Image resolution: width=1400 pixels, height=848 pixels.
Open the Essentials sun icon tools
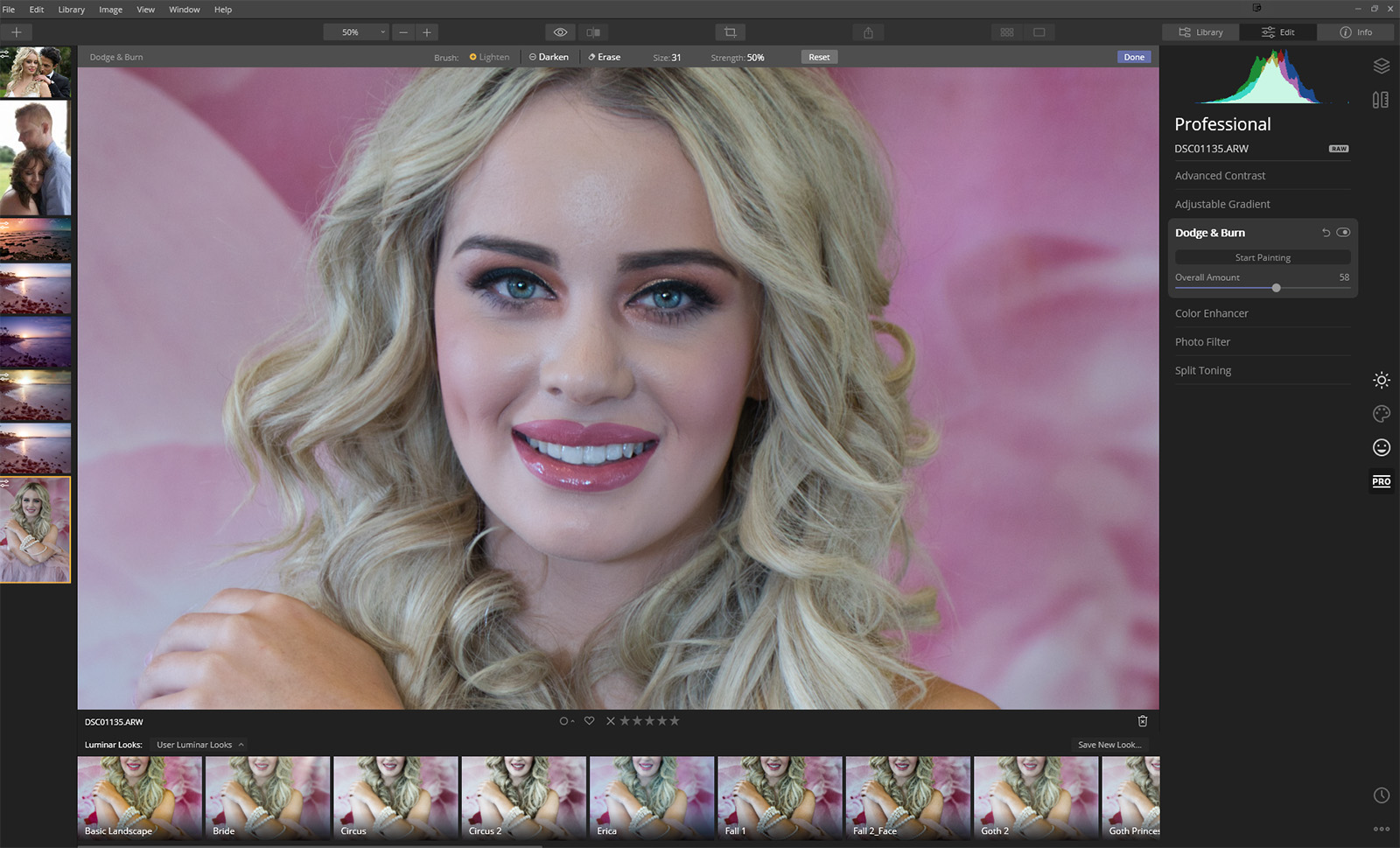tap(1381, 380)
